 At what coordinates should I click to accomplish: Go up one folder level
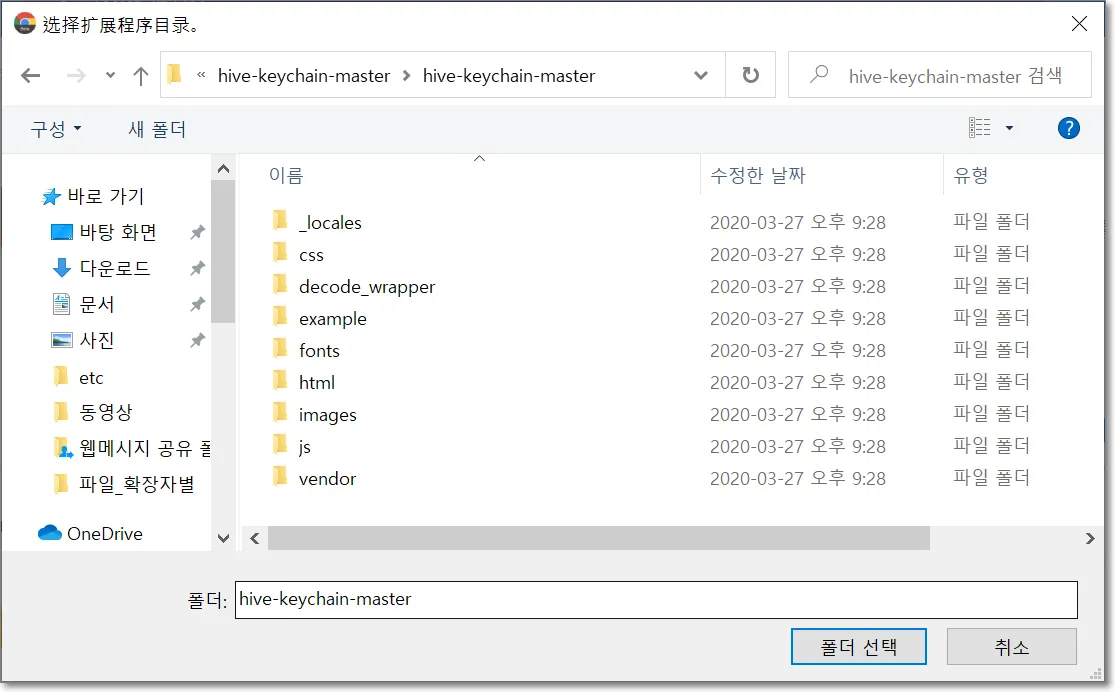[x=141, y=75]
